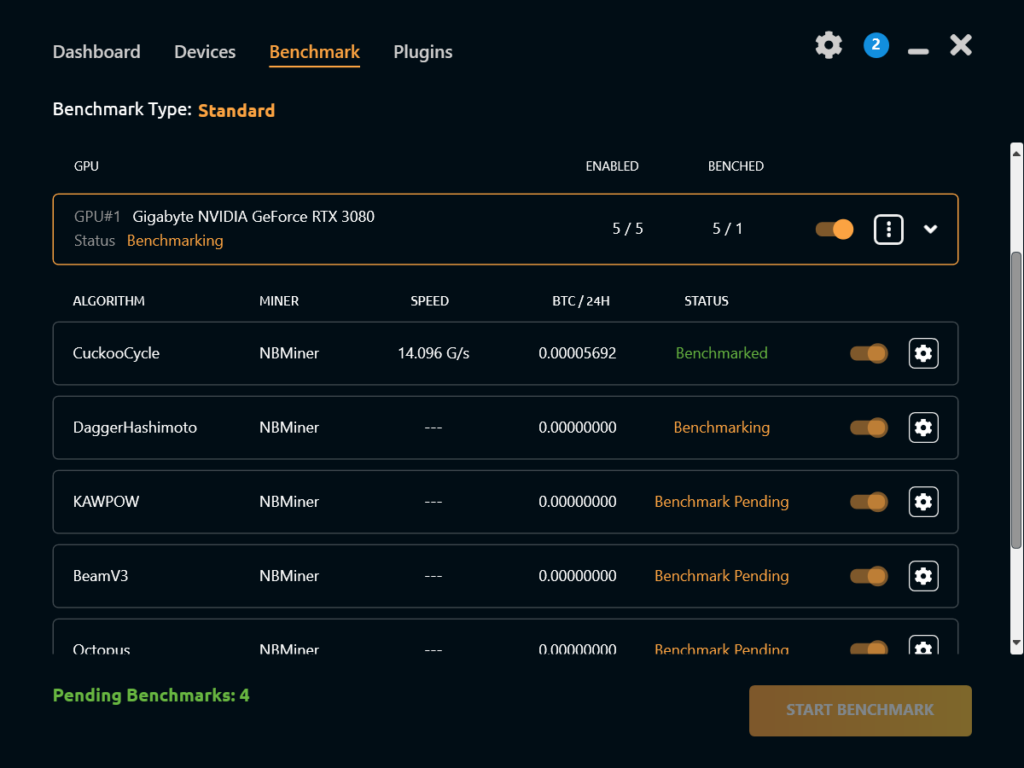Collapse the GPU#1 algorithm list chevron
The height and width of the screenshot is (768, 1024).
931,229
